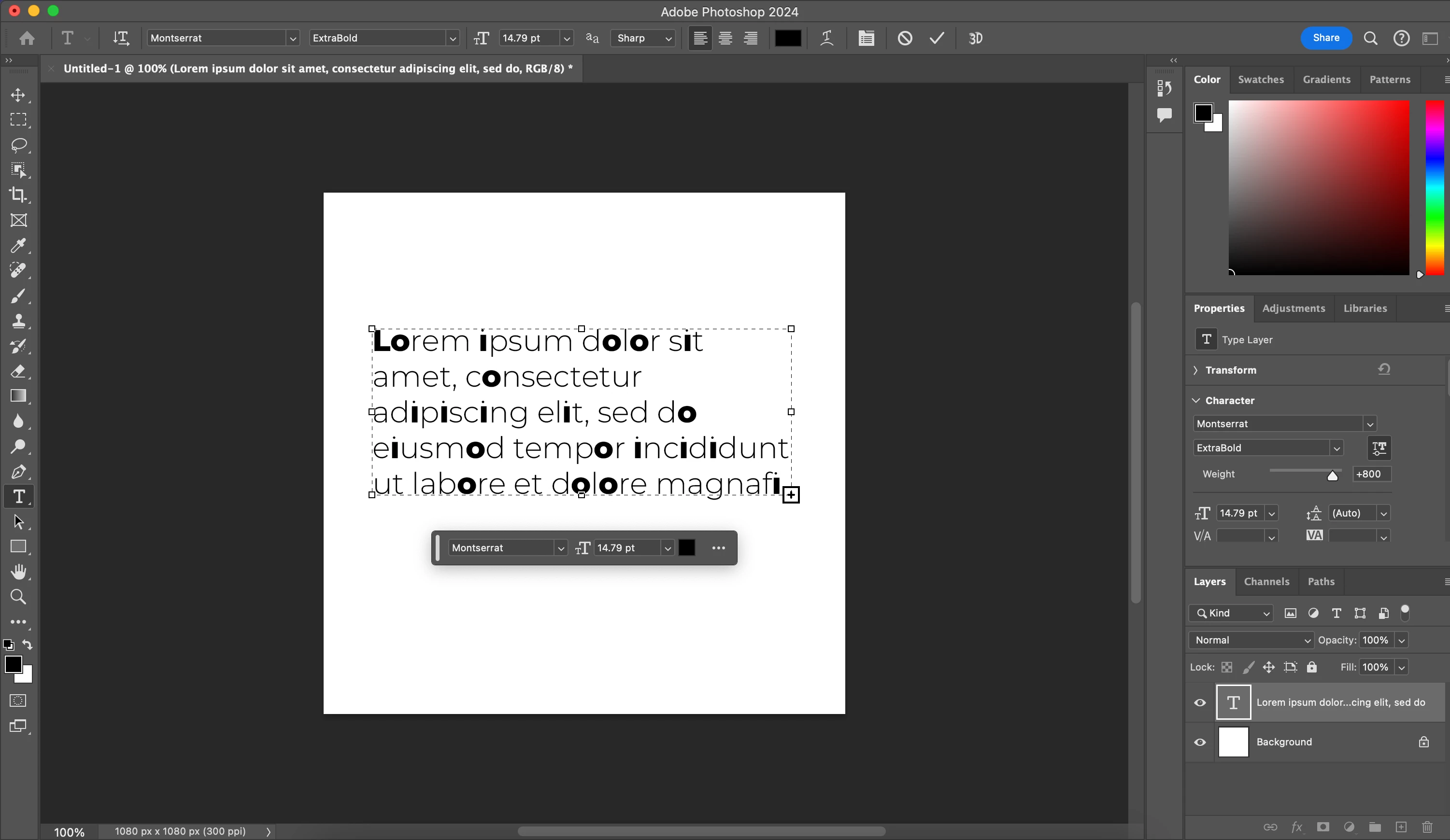The image size is (1450, 840).
Task: Hide the Lorem ipsum text layer
Action: point(1200,702)
